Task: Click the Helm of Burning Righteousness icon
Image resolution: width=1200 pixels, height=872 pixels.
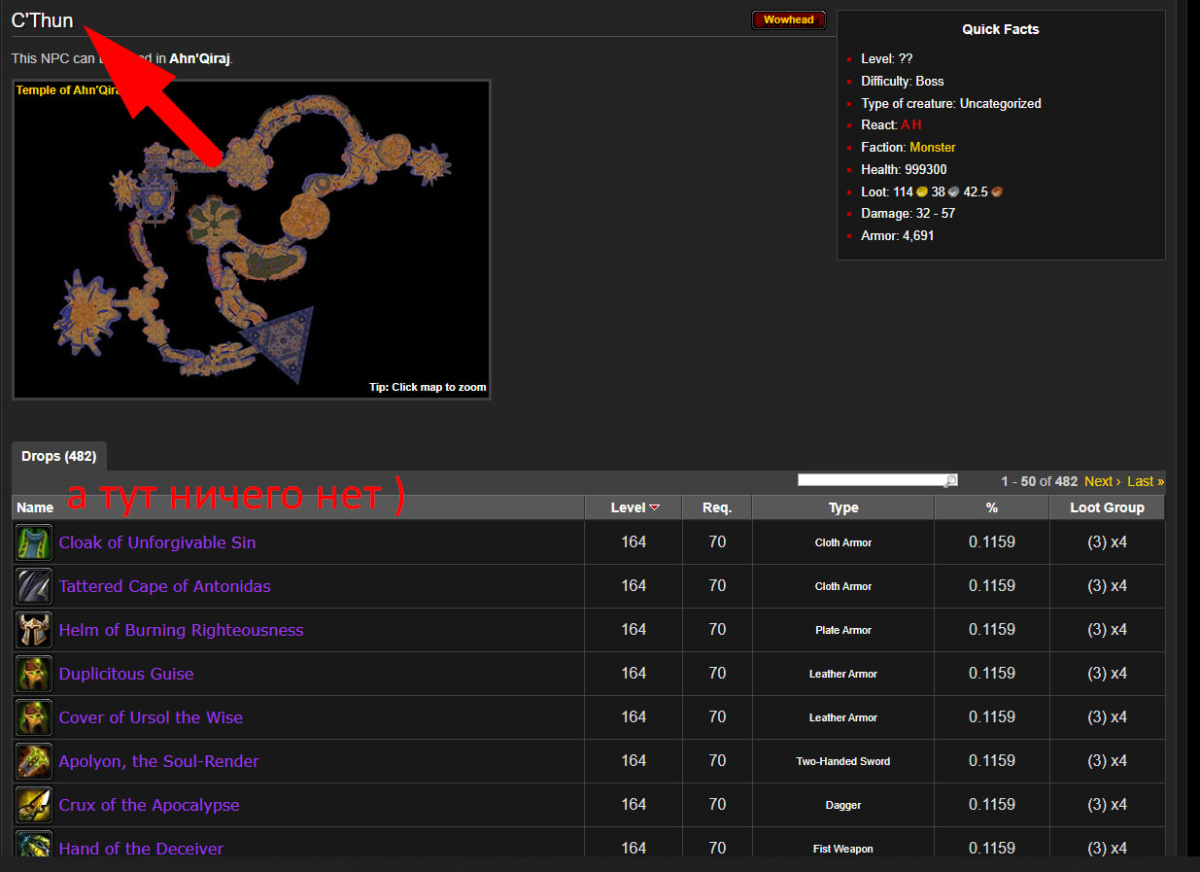Action: click(33, 630)
